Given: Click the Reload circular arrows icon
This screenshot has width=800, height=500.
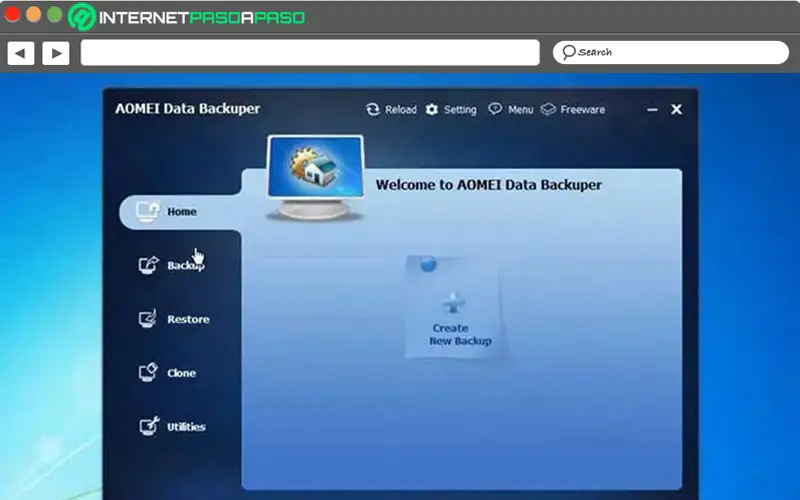Looking at the screenshot, I should [x=373, y=109].
